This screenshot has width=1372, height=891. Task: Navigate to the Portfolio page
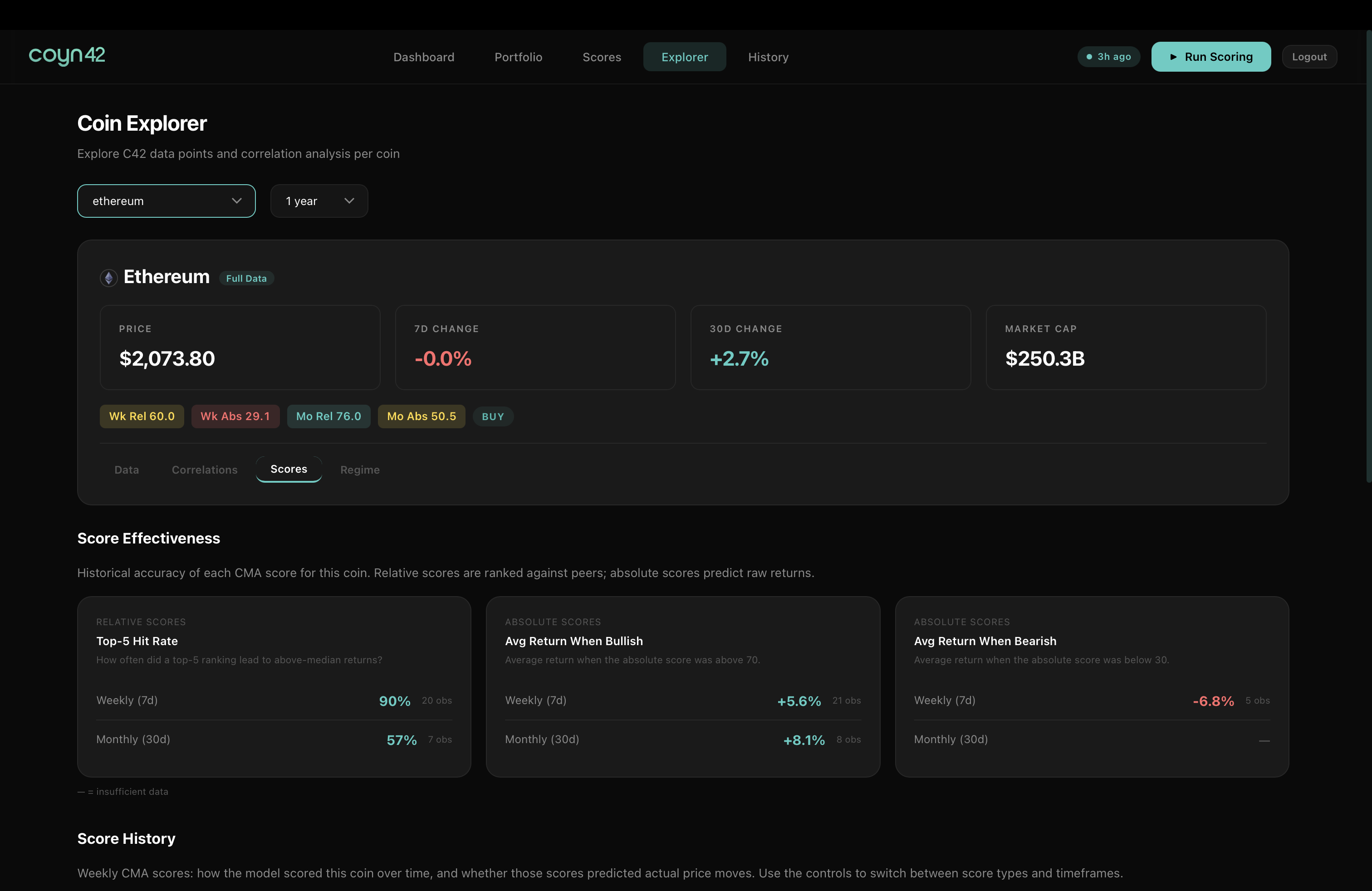[518, 56]
